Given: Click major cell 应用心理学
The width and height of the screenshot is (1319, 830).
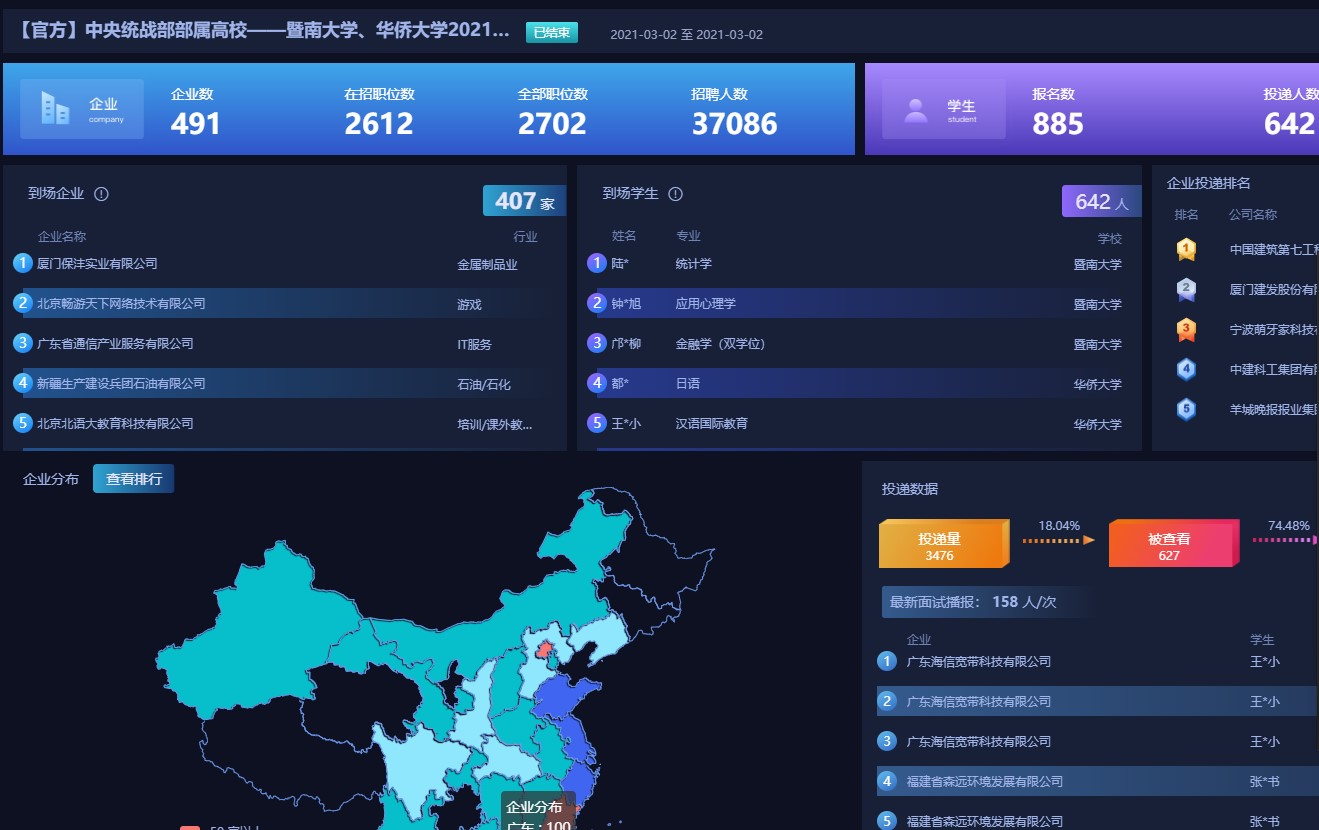Looking at the screenshot, I should coord(705,304).
